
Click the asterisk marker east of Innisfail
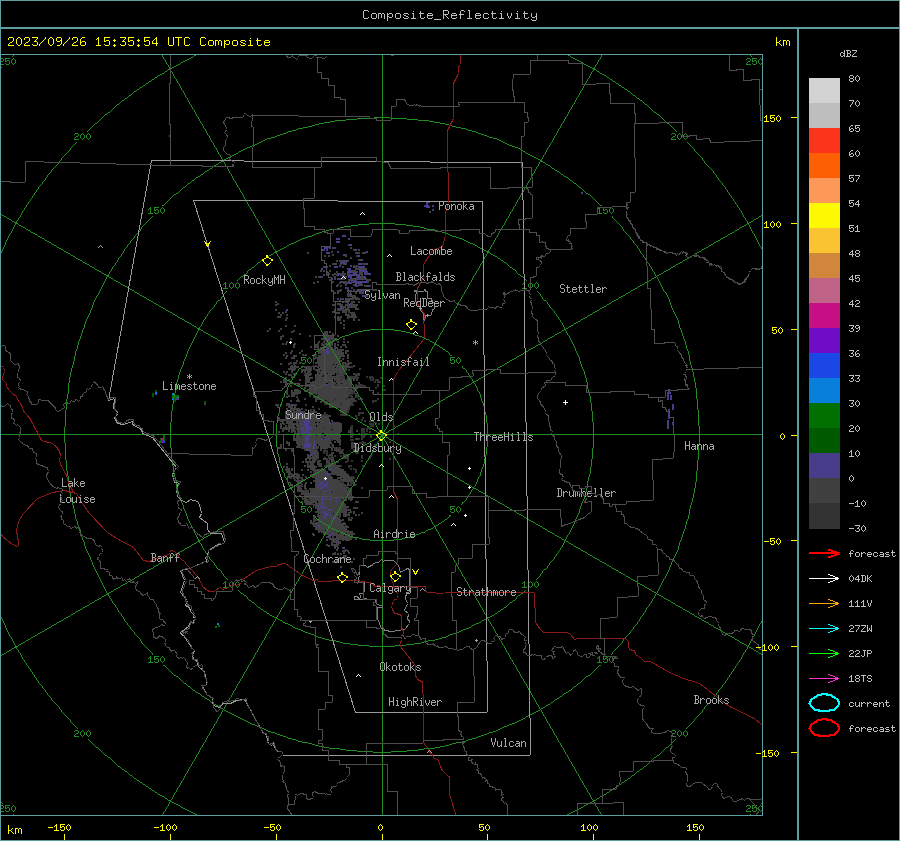(475, 343)
